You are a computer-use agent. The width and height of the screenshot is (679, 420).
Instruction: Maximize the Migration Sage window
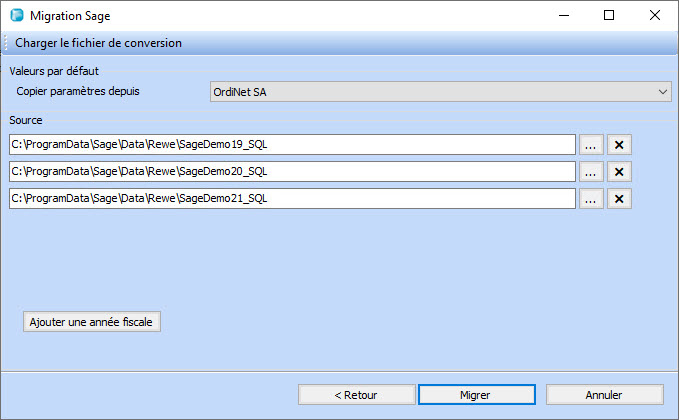click(x=609, y=15)
